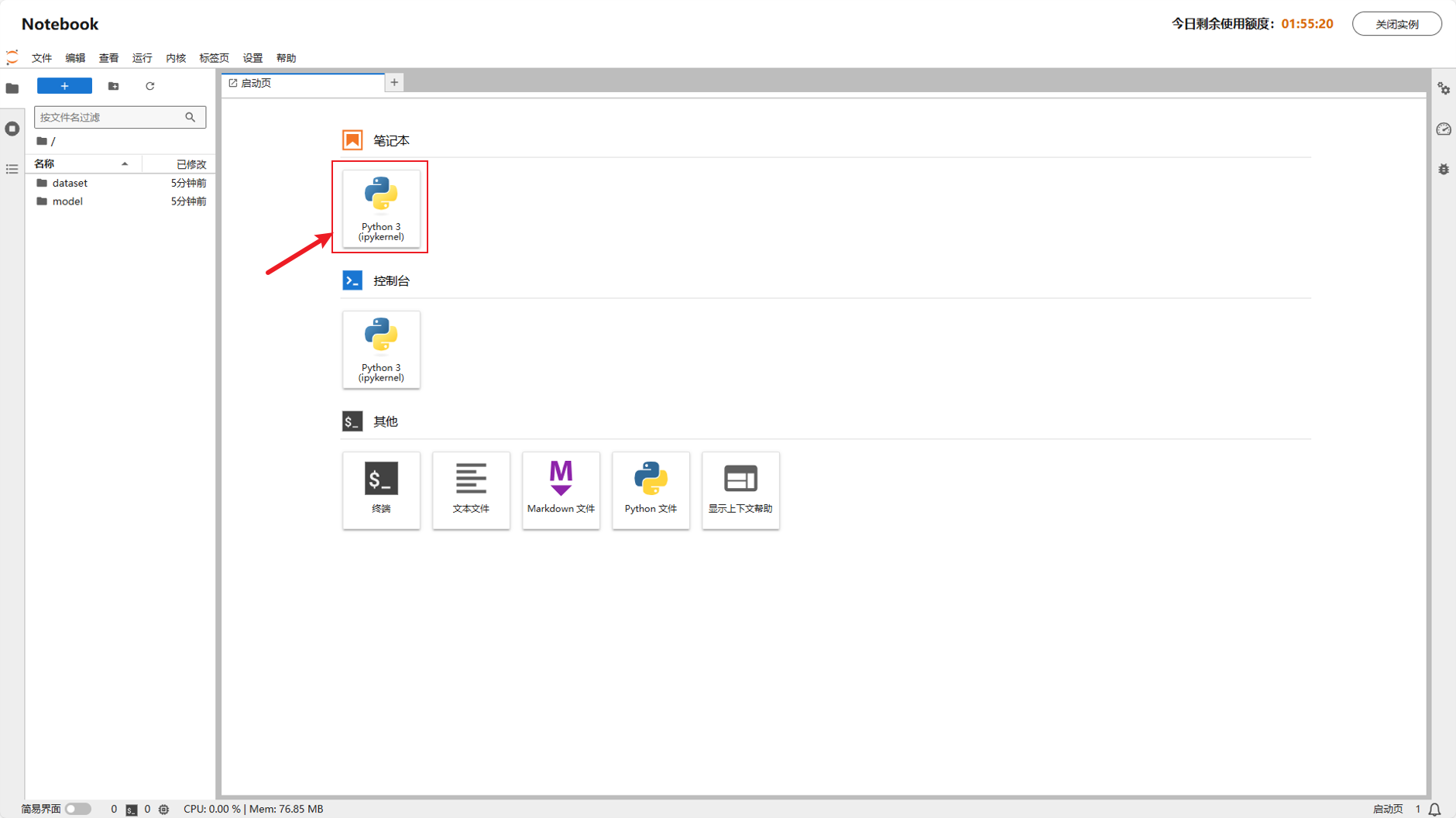Open the 文件 menu
Screen dimensions: 1456x818
[x=42, y=58]
